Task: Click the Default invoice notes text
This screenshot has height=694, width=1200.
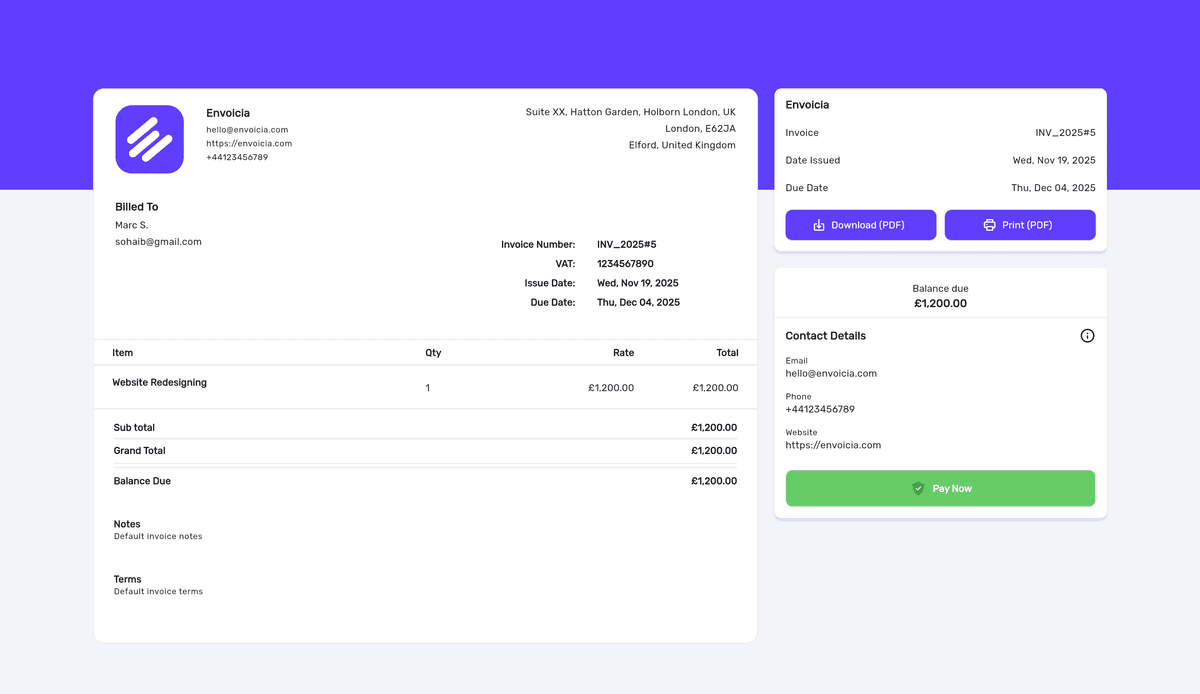Action: tap(158, 534)
